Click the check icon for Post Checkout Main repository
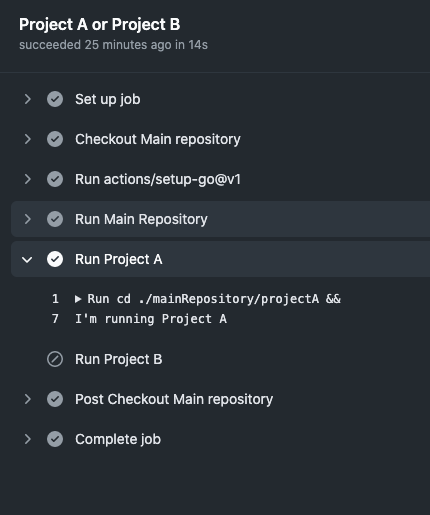Screen dimensions: 430x515 [55, 399]
